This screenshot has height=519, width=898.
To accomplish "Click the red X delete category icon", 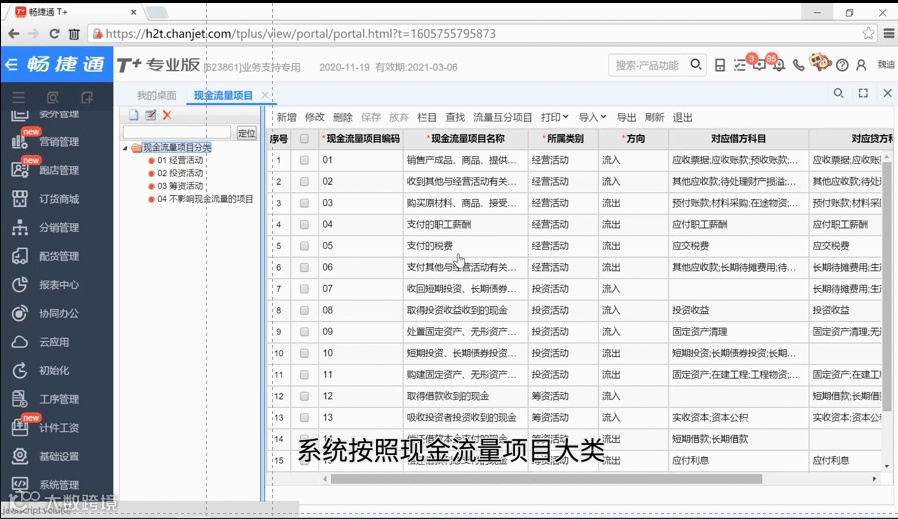I will pos(167,115).
